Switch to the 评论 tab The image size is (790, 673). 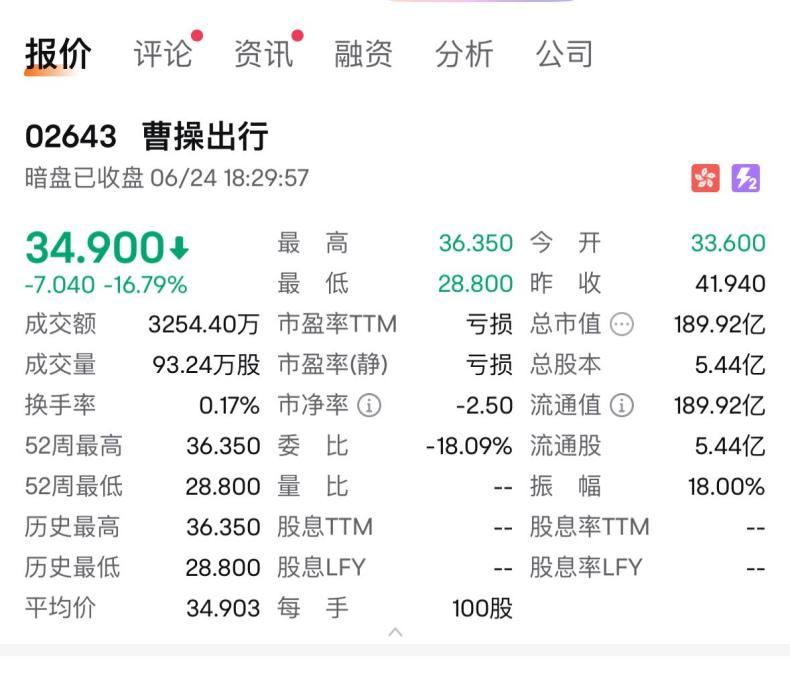(163, 54)
